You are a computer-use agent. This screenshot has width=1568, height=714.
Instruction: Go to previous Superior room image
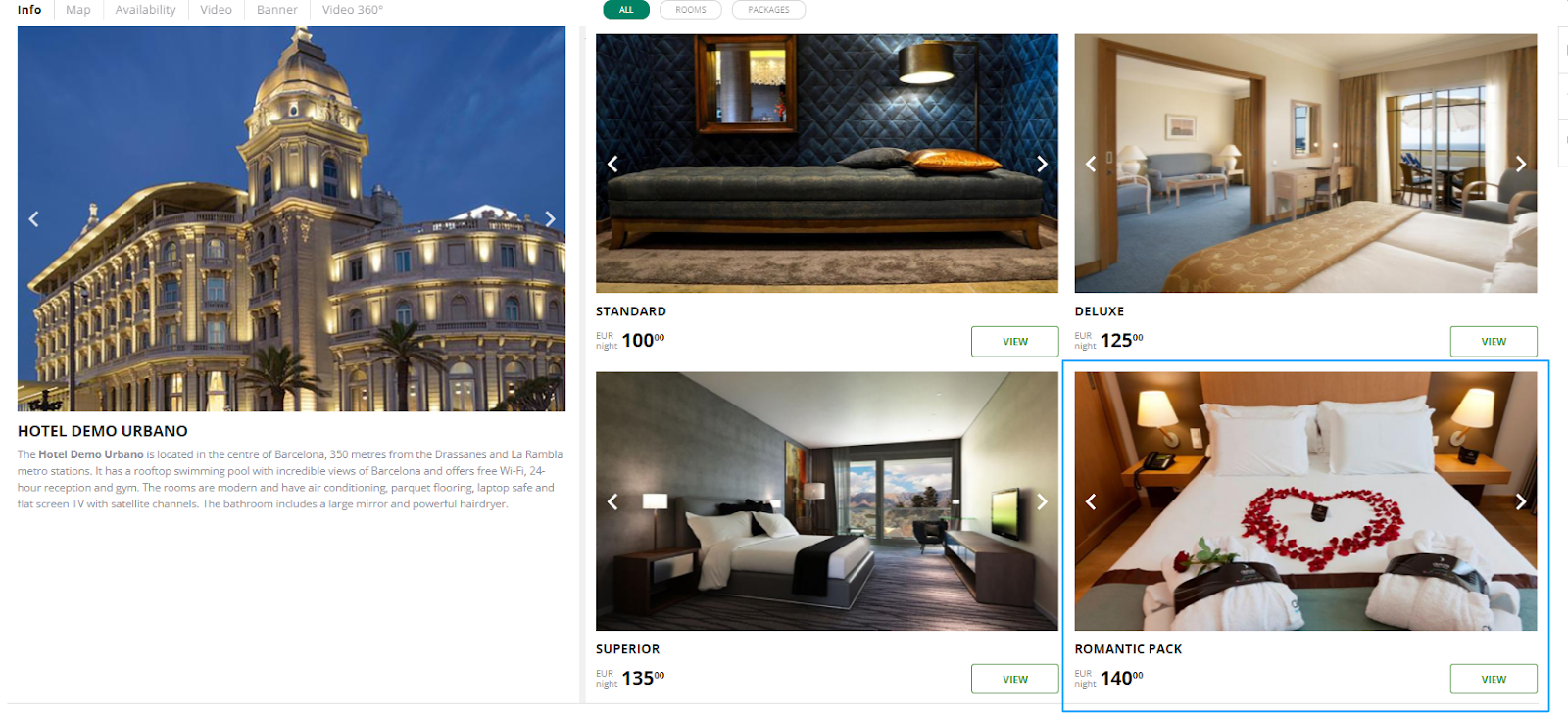click(612, 502)
